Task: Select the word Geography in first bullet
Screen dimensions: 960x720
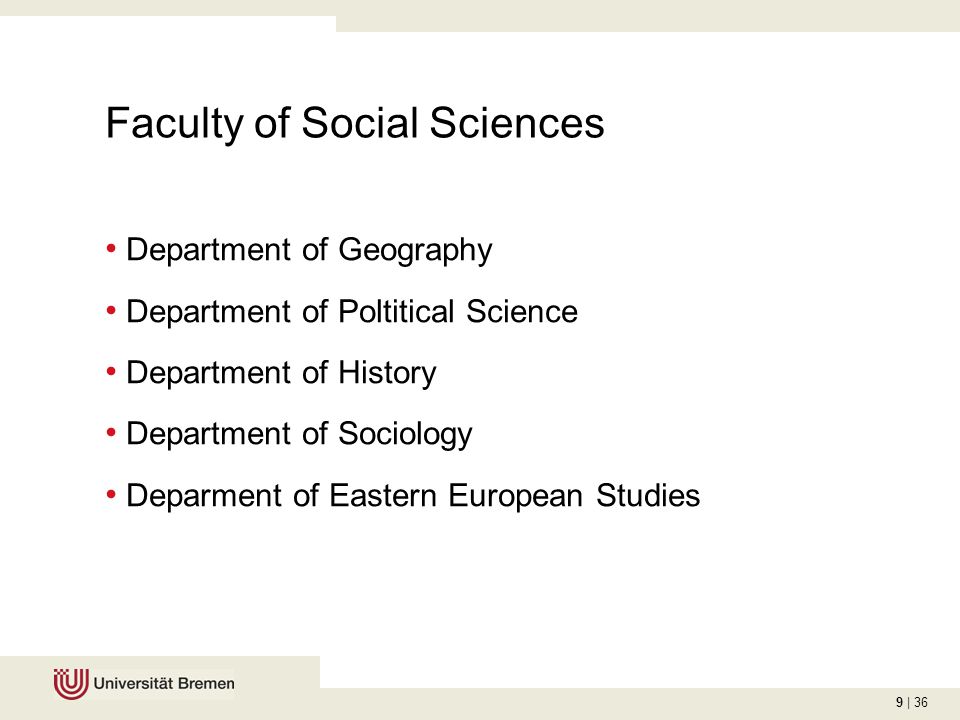Action: tap(415, 251)
